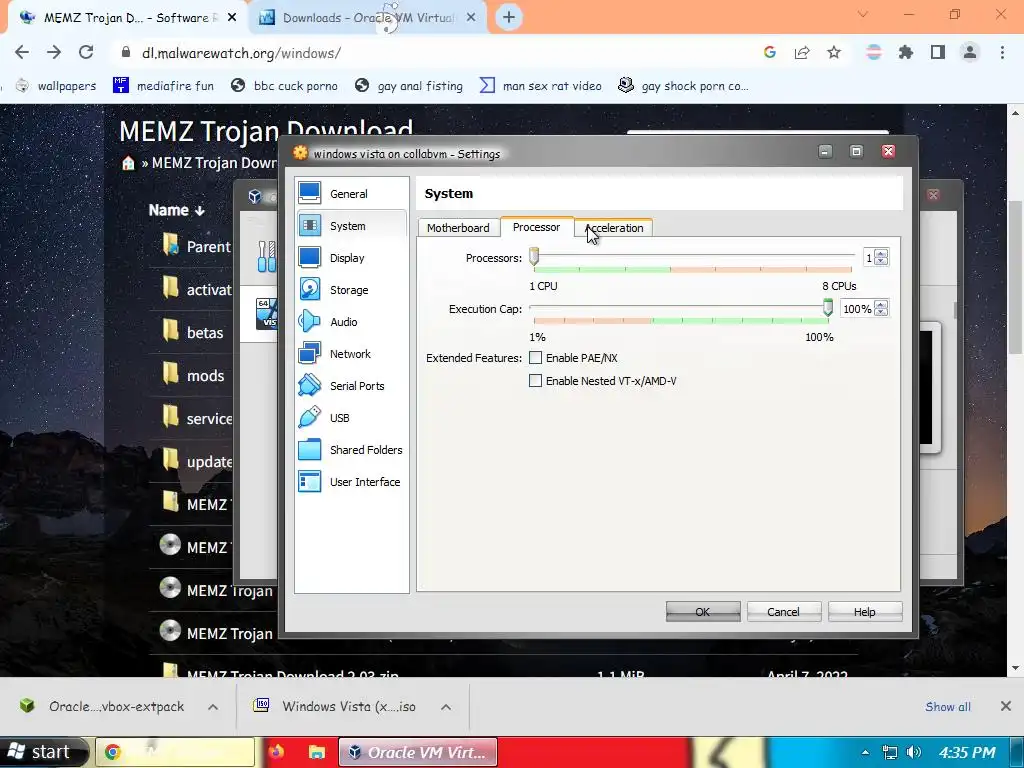Expand the Windows Vista iso download options chevron

446,707
